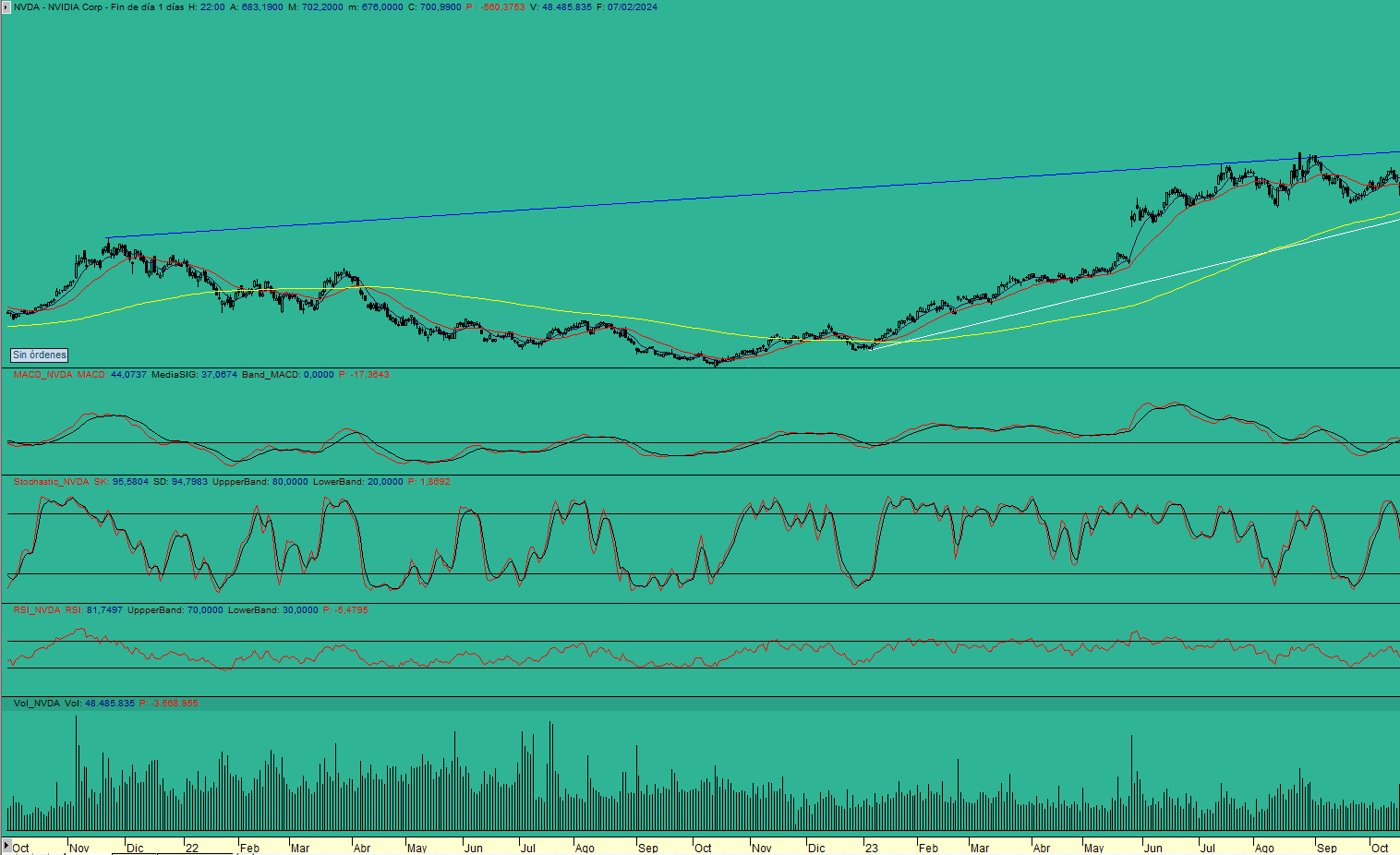1400x855 pixels.
Task: Click the 'LowerBand: 30,0000' RSI value
Action: (273, 610)
